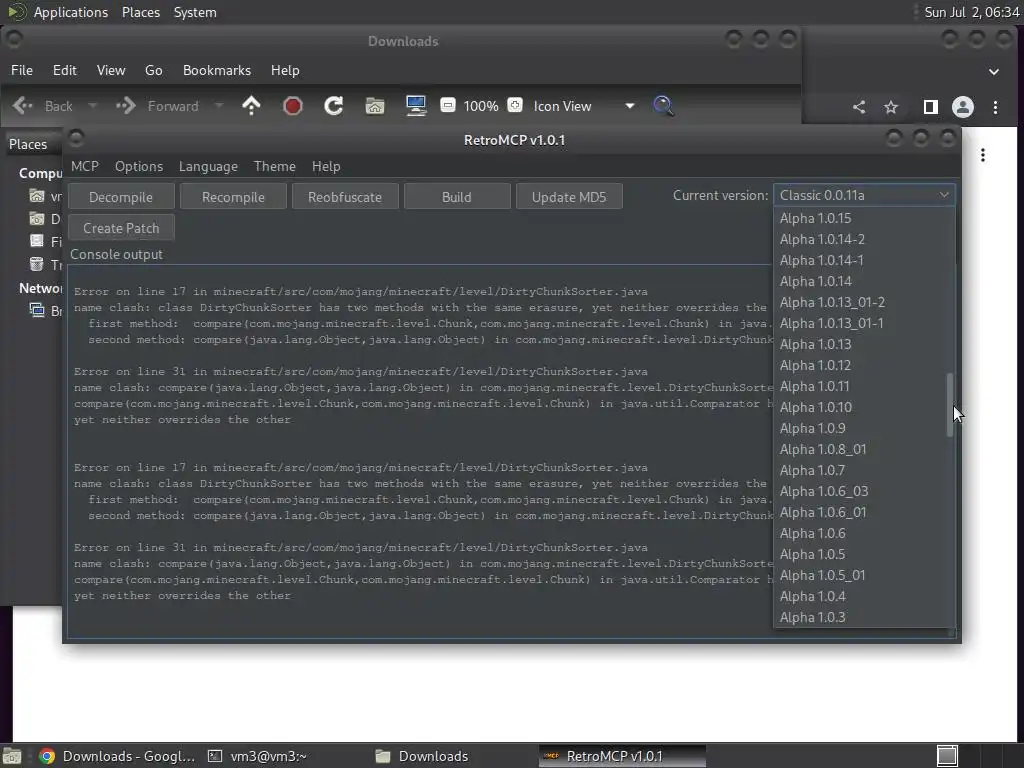Choose Alpha 1.0.6_03 from the list
1024x768 pixels.
tap(861, 491)
